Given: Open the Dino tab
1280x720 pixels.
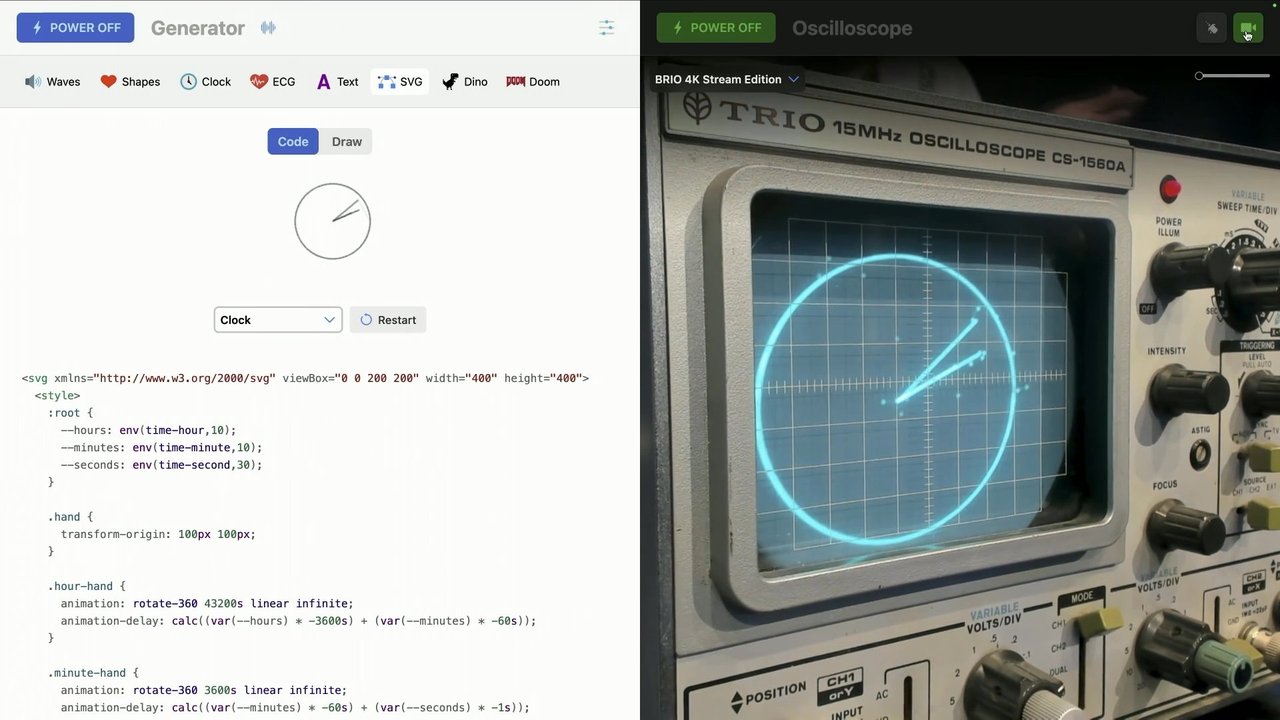Looking at the screenshot, I should pyautogui.click(x=465, y=82).
